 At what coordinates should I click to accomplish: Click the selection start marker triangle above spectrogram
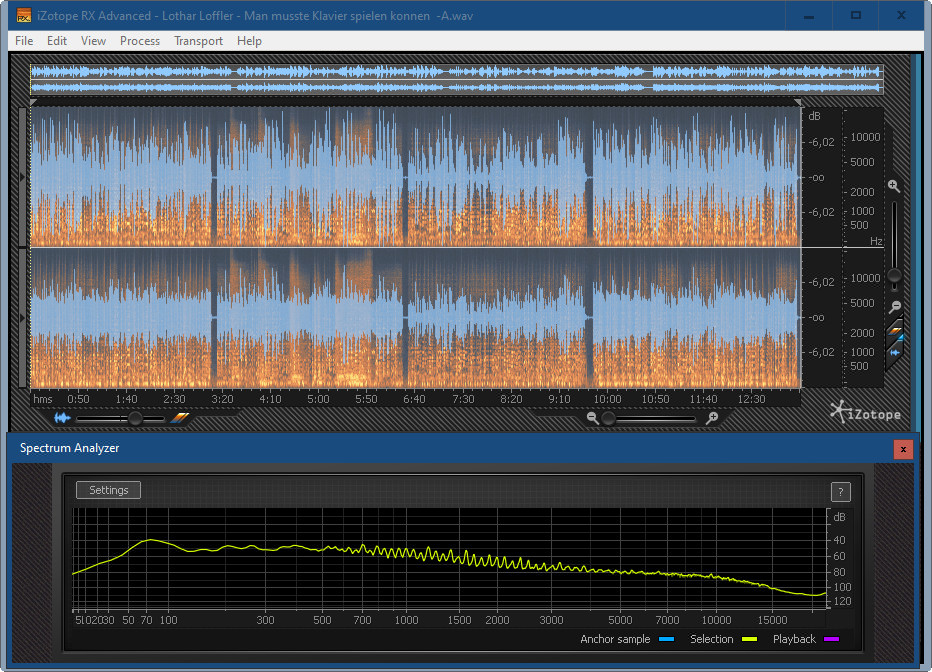(x=33, y=103)
